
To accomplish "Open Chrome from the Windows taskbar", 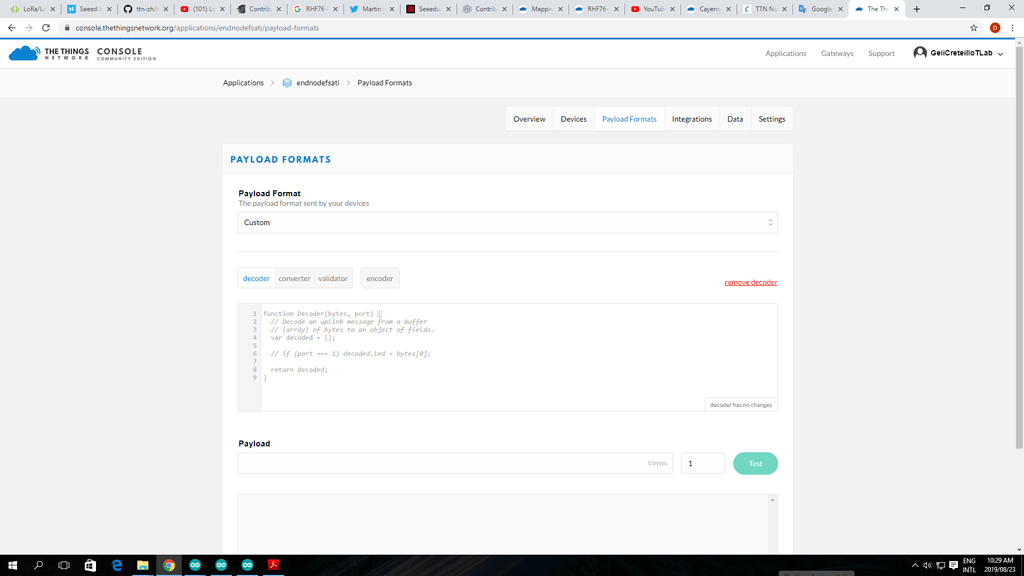I will click(x=169, y=565).
